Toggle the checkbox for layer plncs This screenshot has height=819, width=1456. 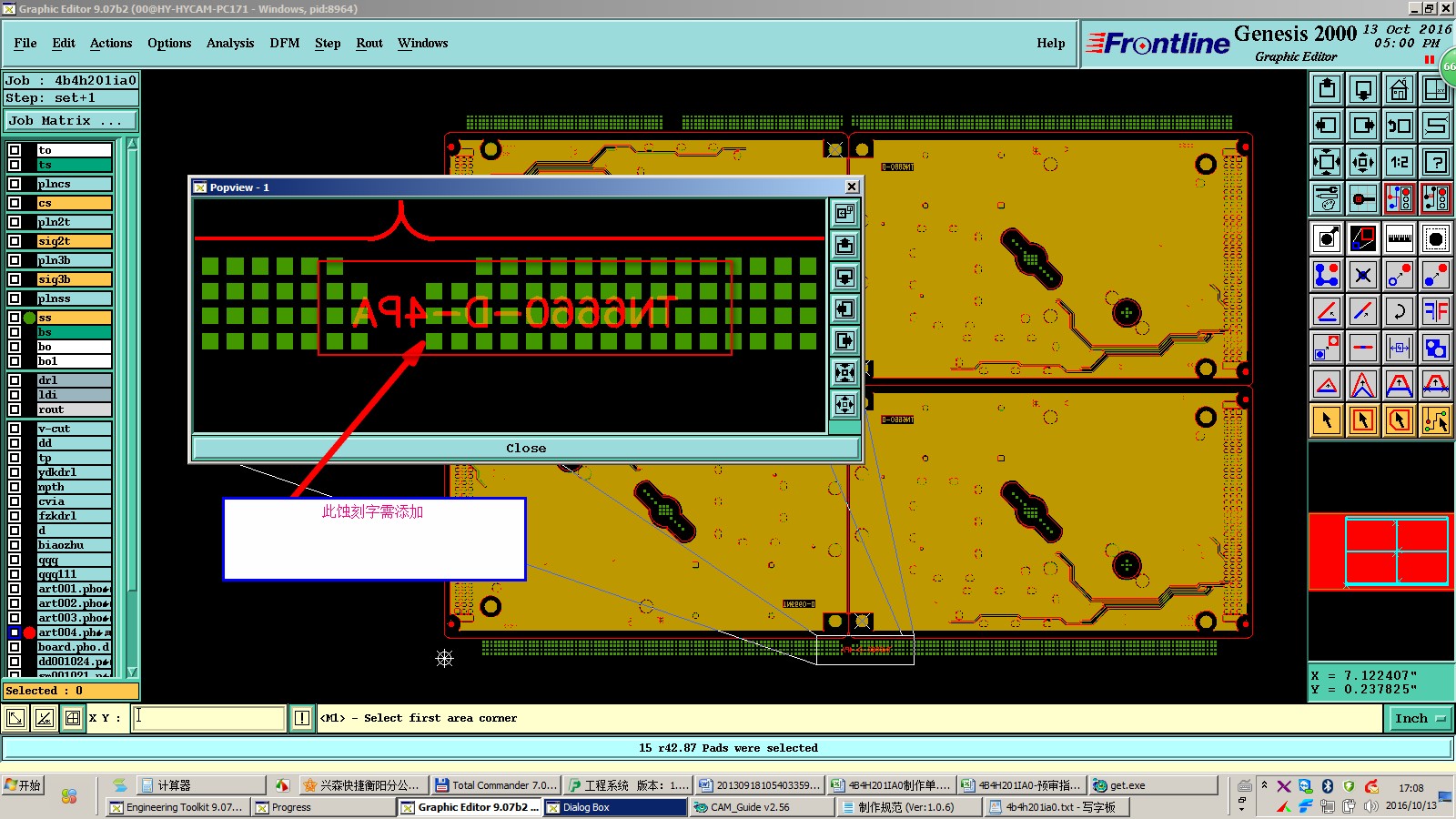coord(15,184)
